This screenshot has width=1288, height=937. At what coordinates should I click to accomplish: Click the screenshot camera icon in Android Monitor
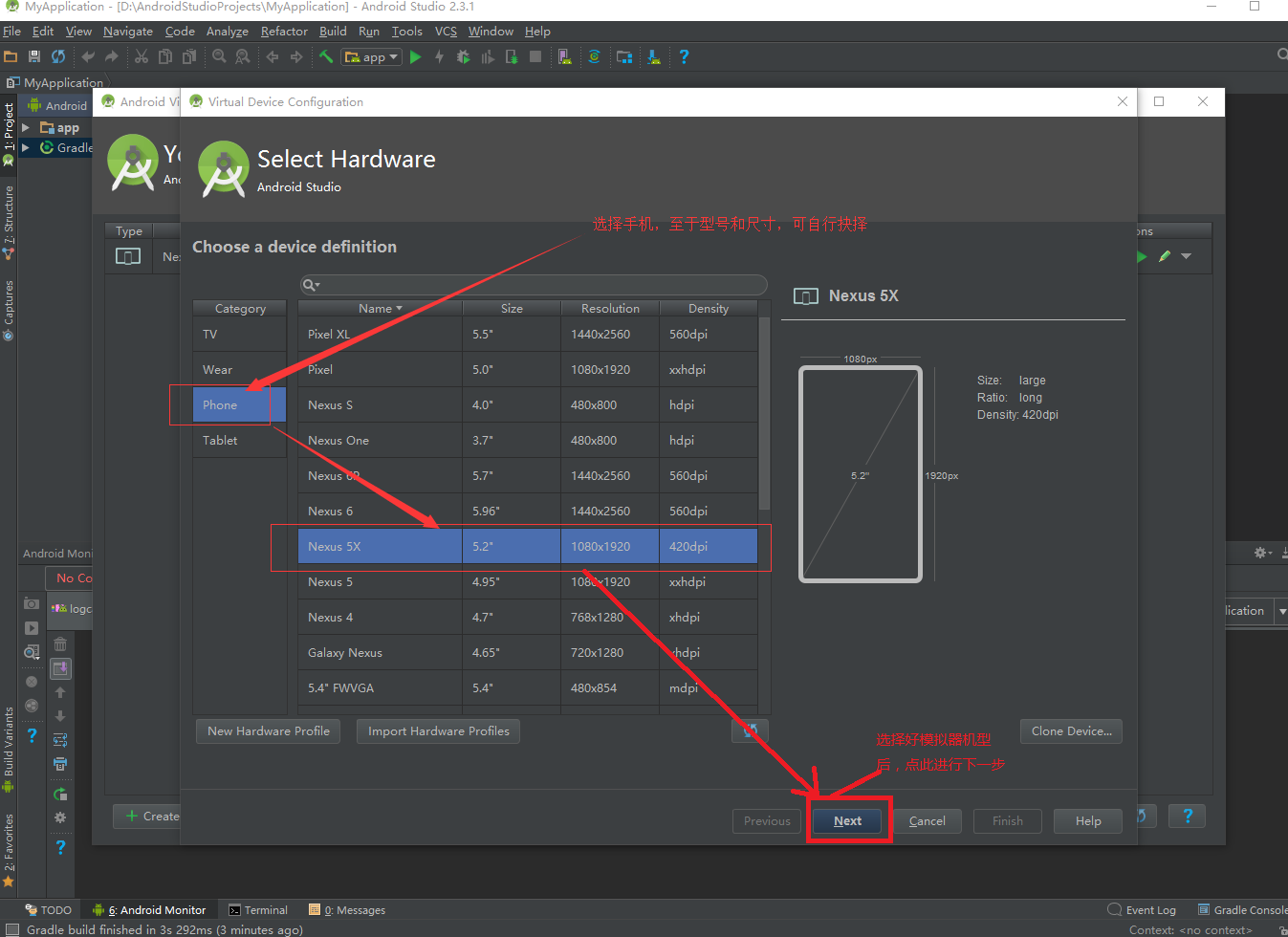(32, 603)
